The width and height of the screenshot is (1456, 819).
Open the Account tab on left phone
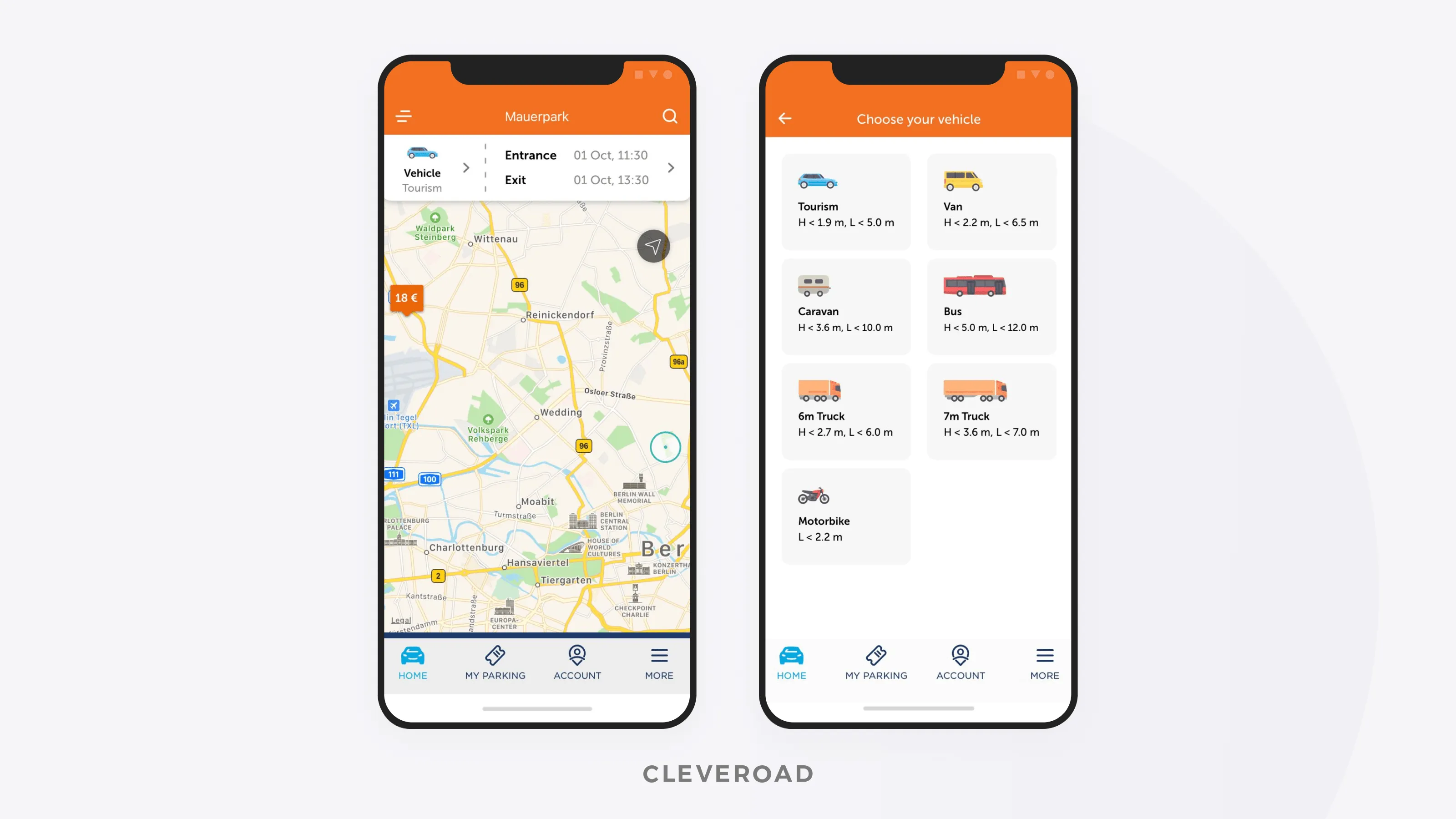coord(577,662)
